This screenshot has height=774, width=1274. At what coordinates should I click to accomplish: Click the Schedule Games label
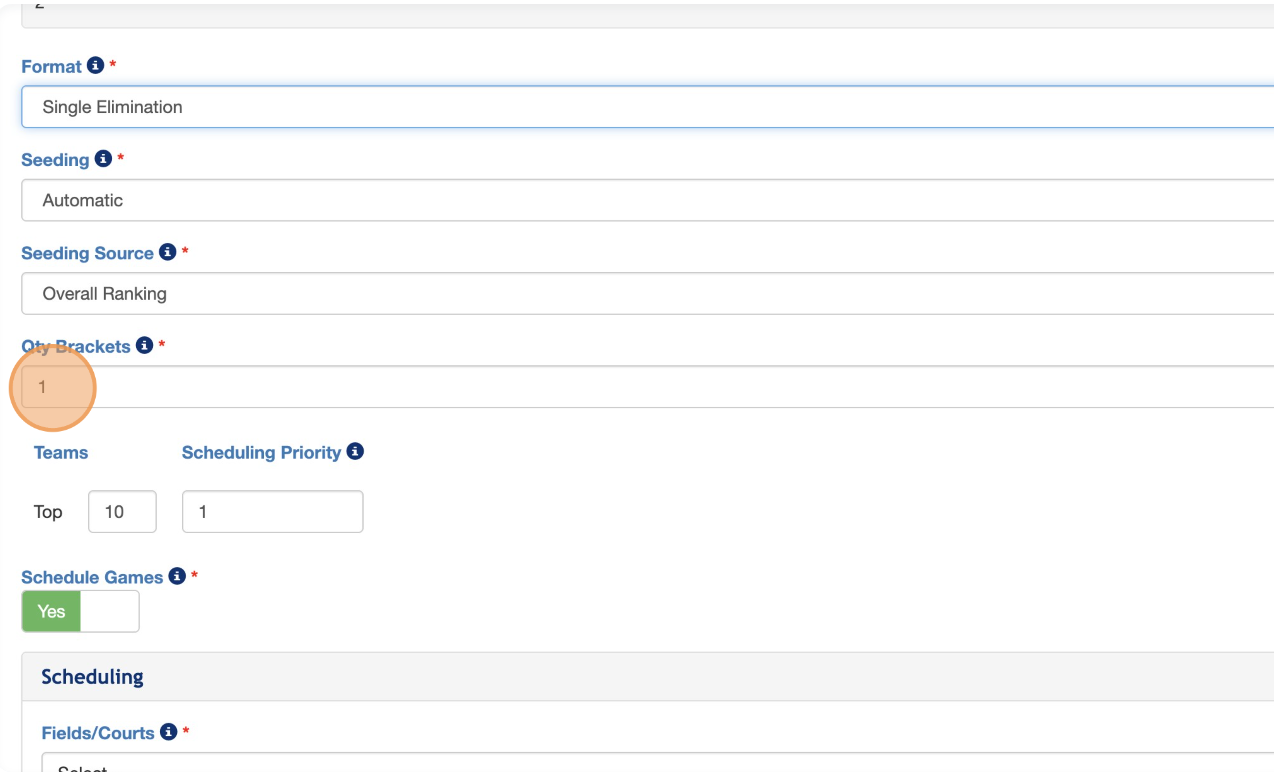(x=92, y=577)
